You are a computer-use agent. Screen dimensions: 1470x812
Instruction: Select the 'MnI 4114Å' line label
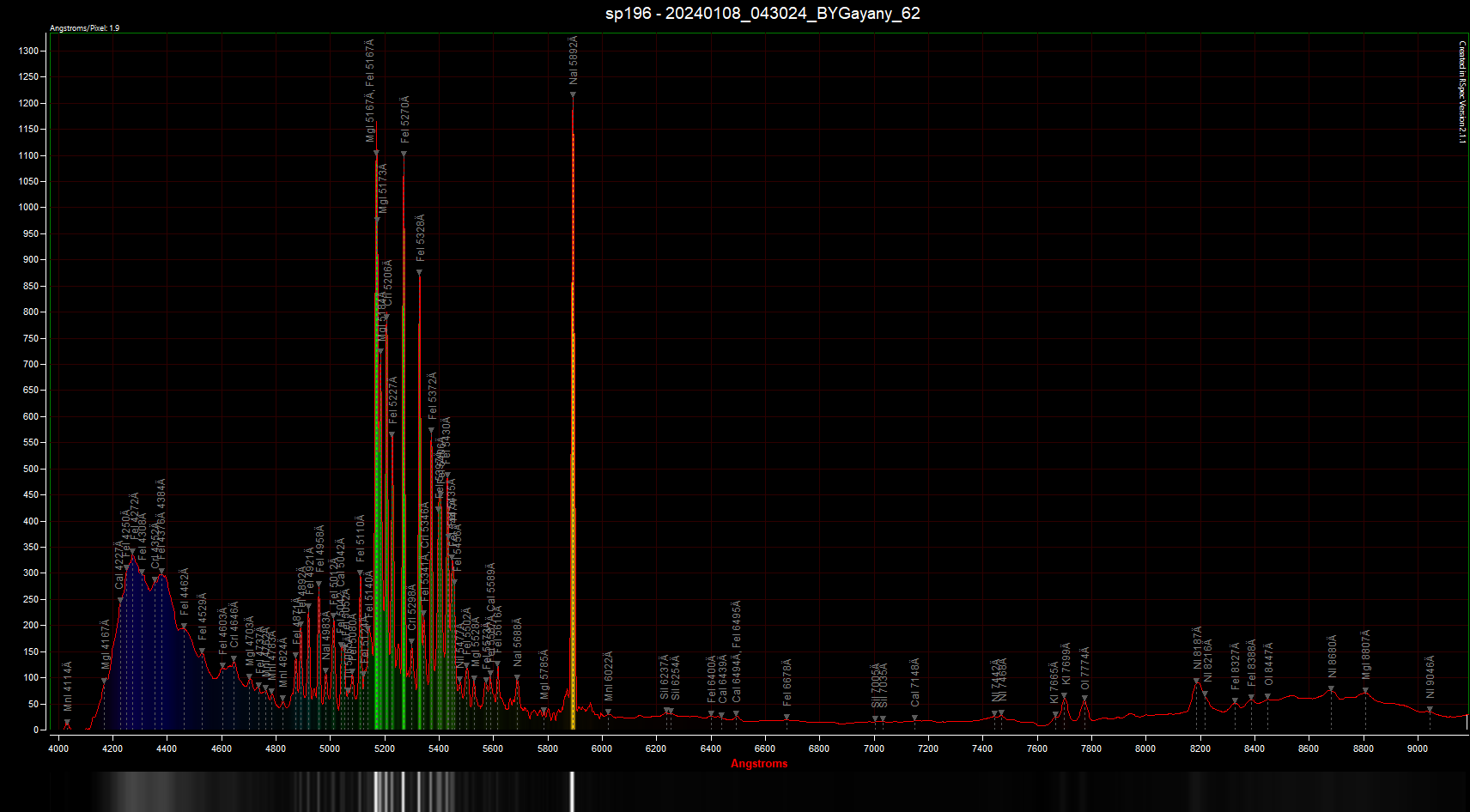[68, 686]
